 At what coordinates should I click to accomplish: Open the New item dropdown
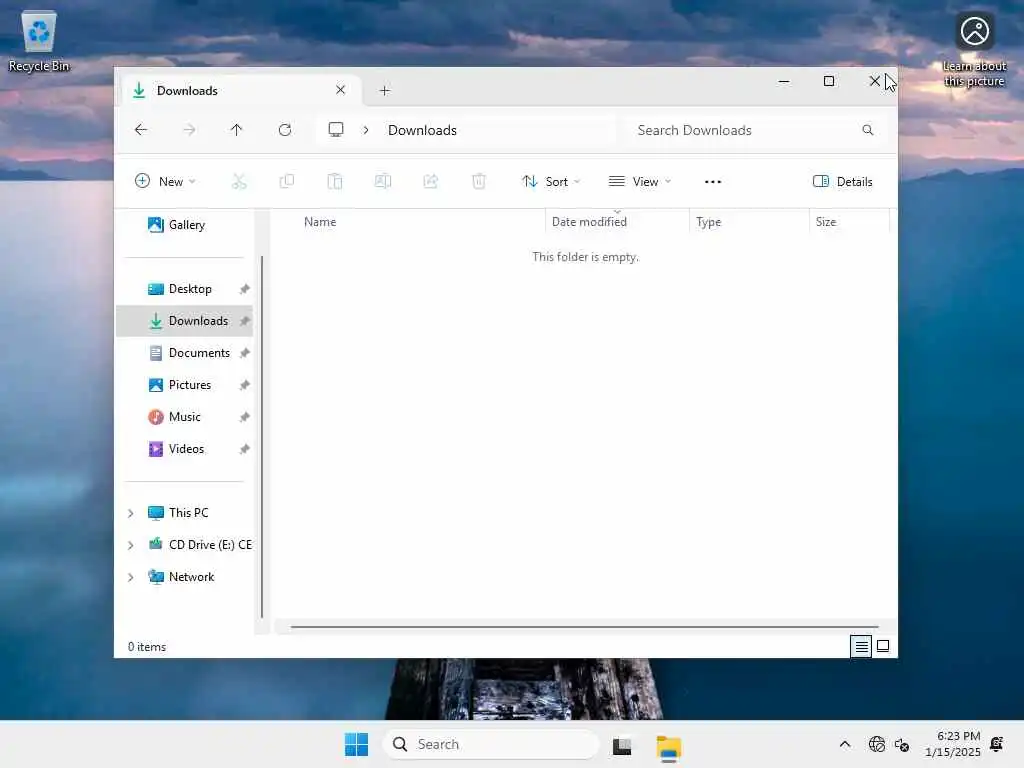pyautogui.click(x=165, y=182)
